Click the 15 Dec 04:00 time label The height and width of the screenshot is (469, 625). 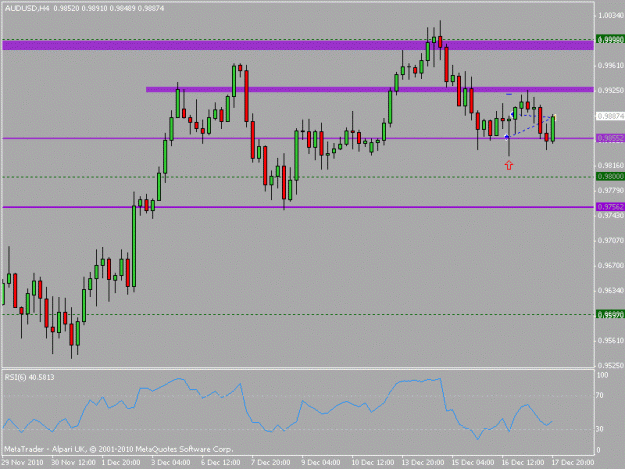point(473,463)
